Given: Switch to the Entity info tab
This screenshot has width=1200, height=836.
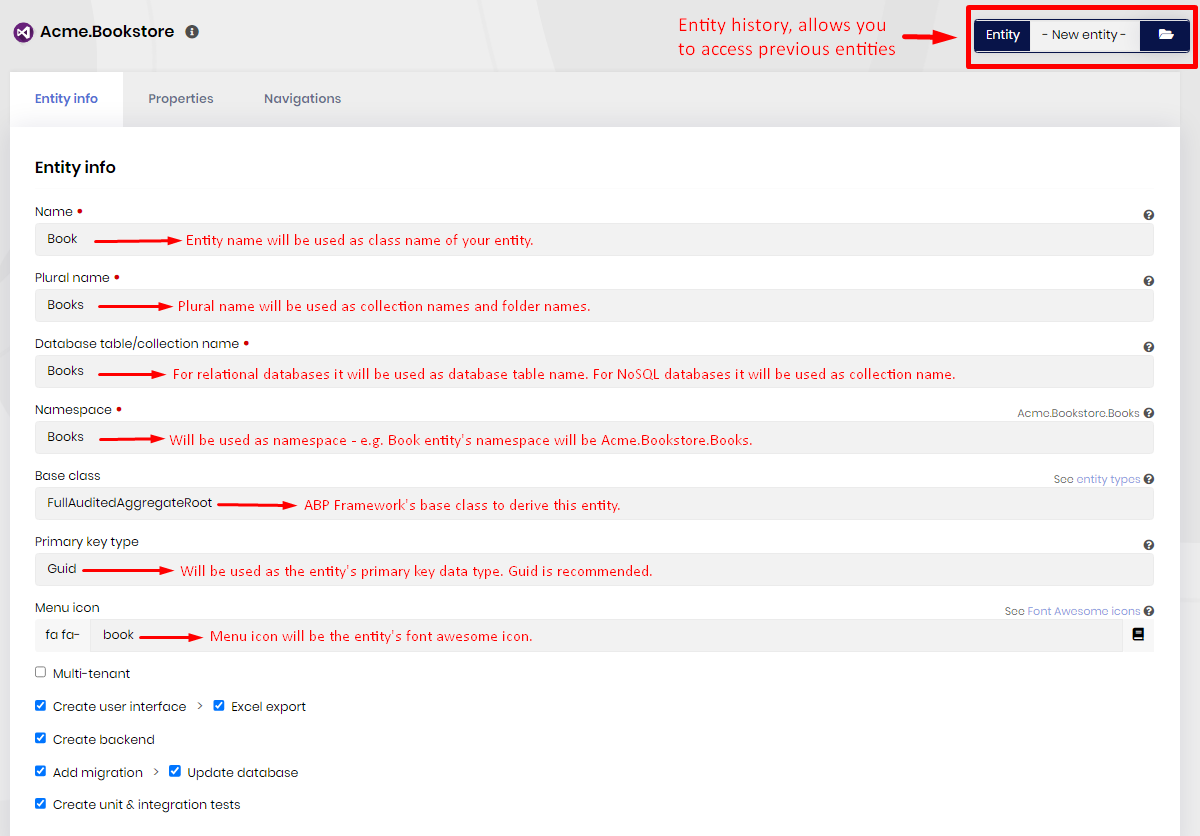Looking at the screenshot, I should coord(66,99).
